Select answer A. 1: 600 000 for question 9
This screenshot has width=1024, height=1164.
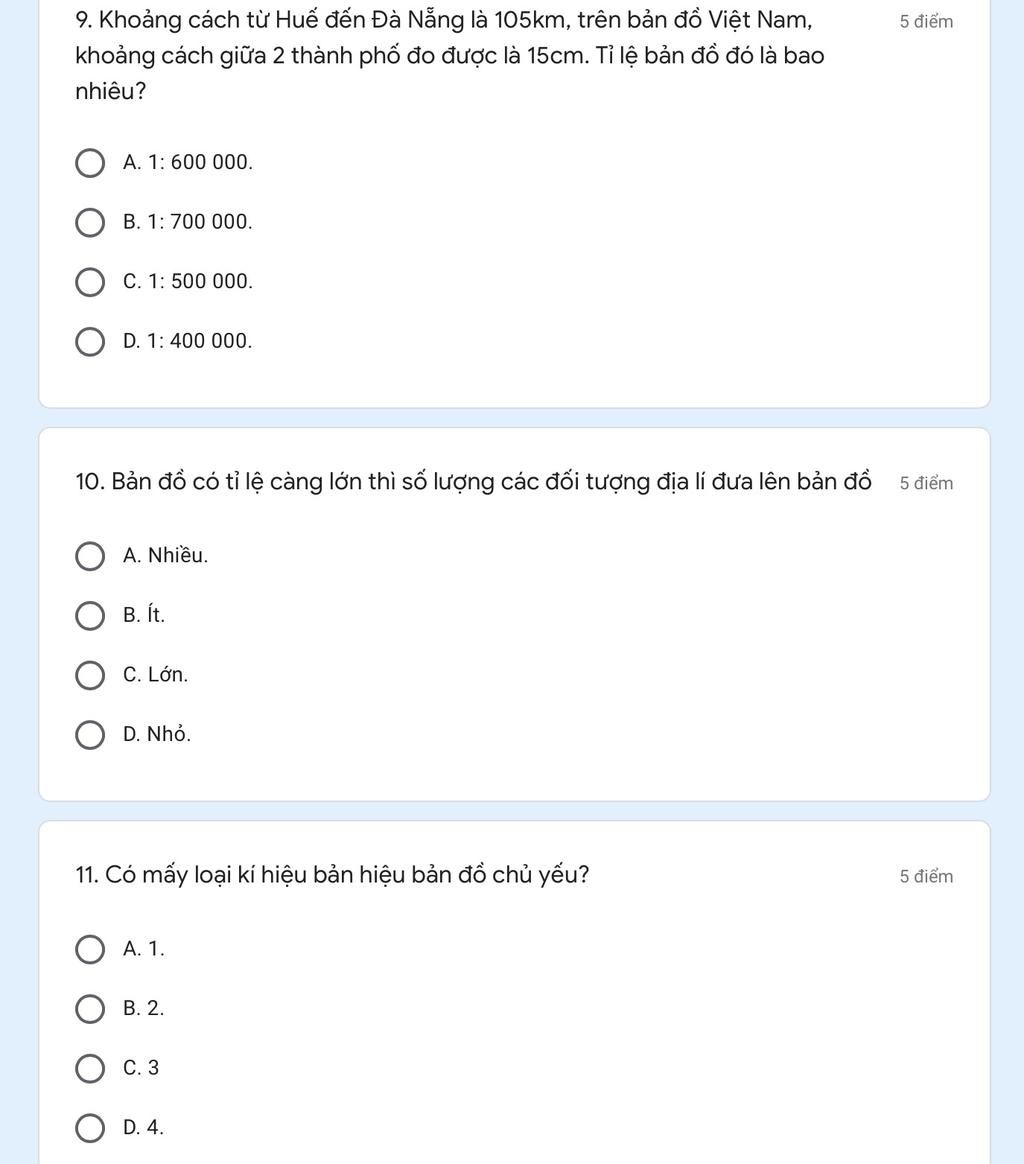90,163
